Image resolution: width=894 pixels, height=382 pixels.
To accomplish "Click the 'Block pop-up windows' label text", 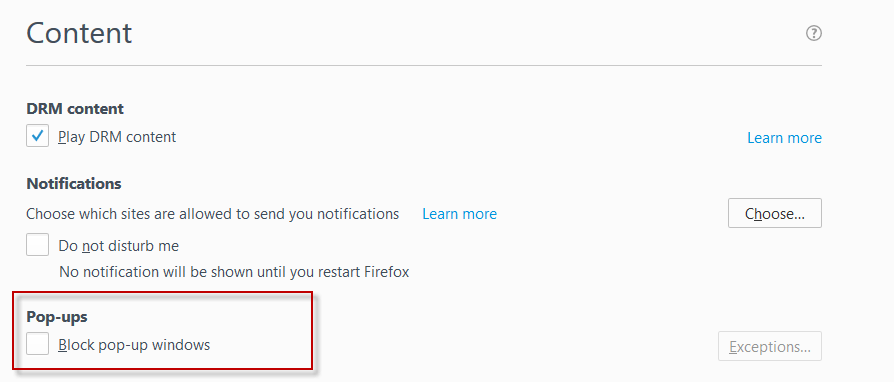I will point(134,345).
